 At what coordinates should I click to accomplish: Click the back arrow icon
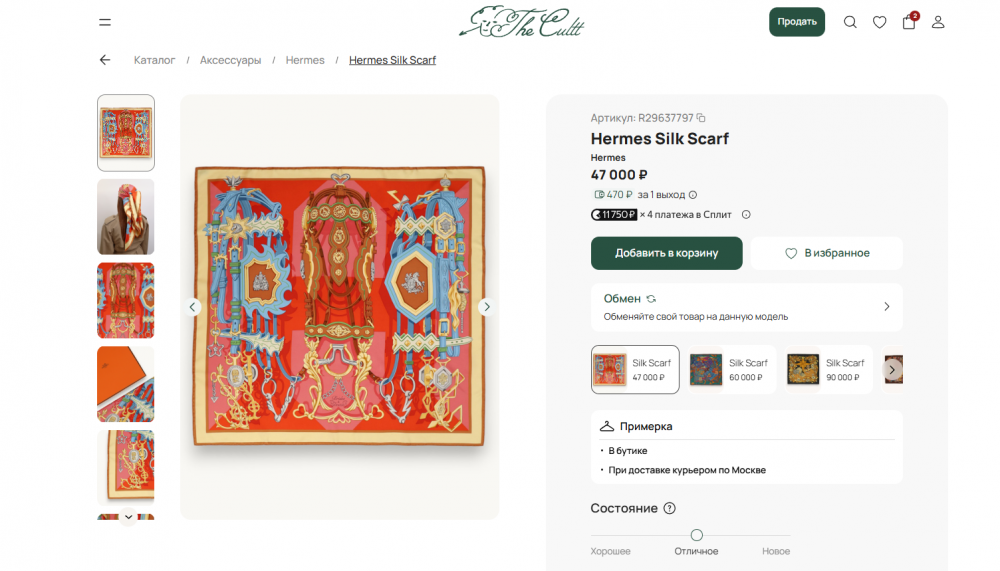tap(105, 60)
